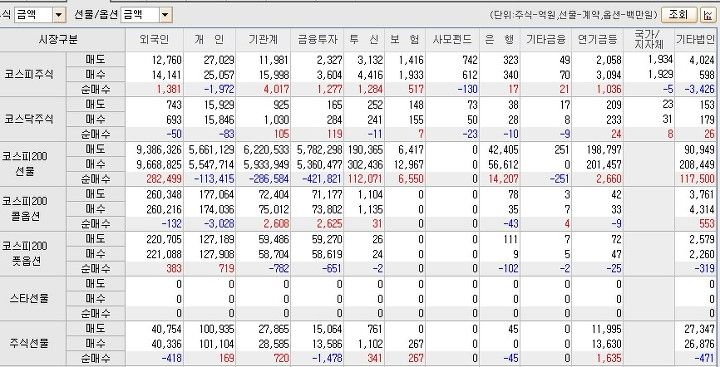Click the 조회 query button
The width and height of the screenshot is (720, 367).
point(679,15)
